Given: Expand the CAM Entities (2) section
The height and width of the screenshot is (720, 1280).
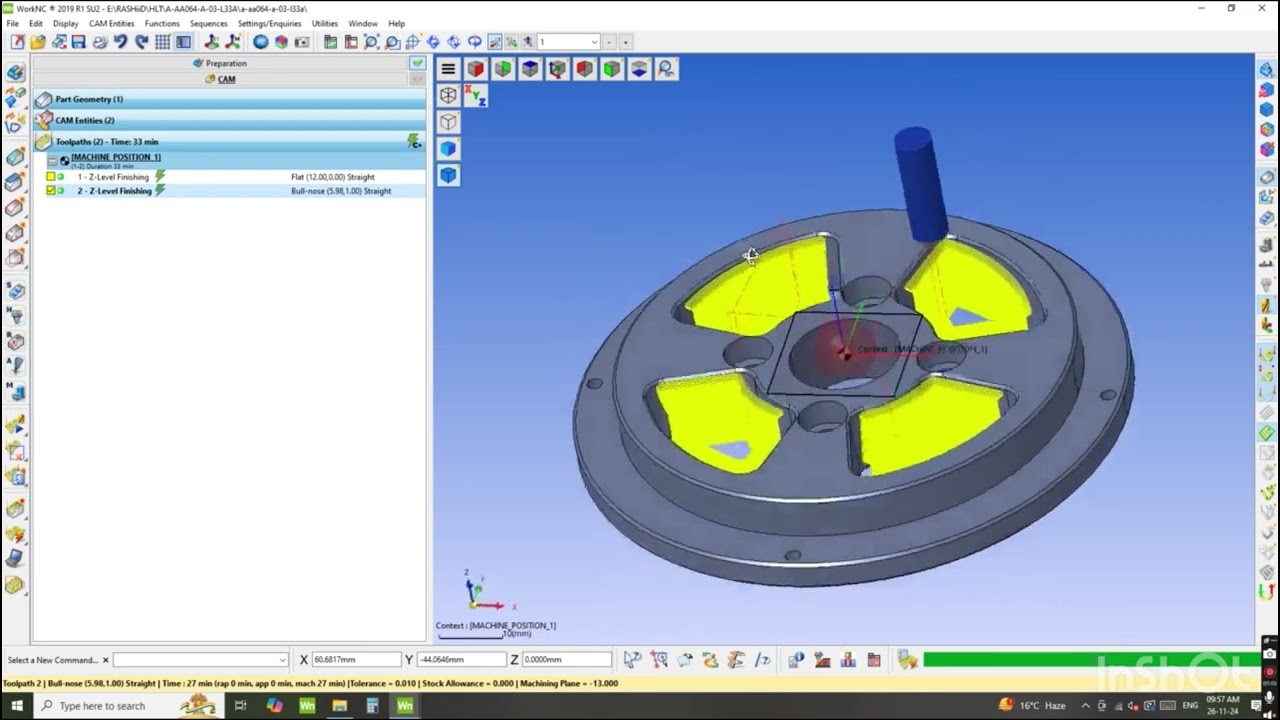Looking at the screenshot, I should pyautogui.click(x=229, y=121).
